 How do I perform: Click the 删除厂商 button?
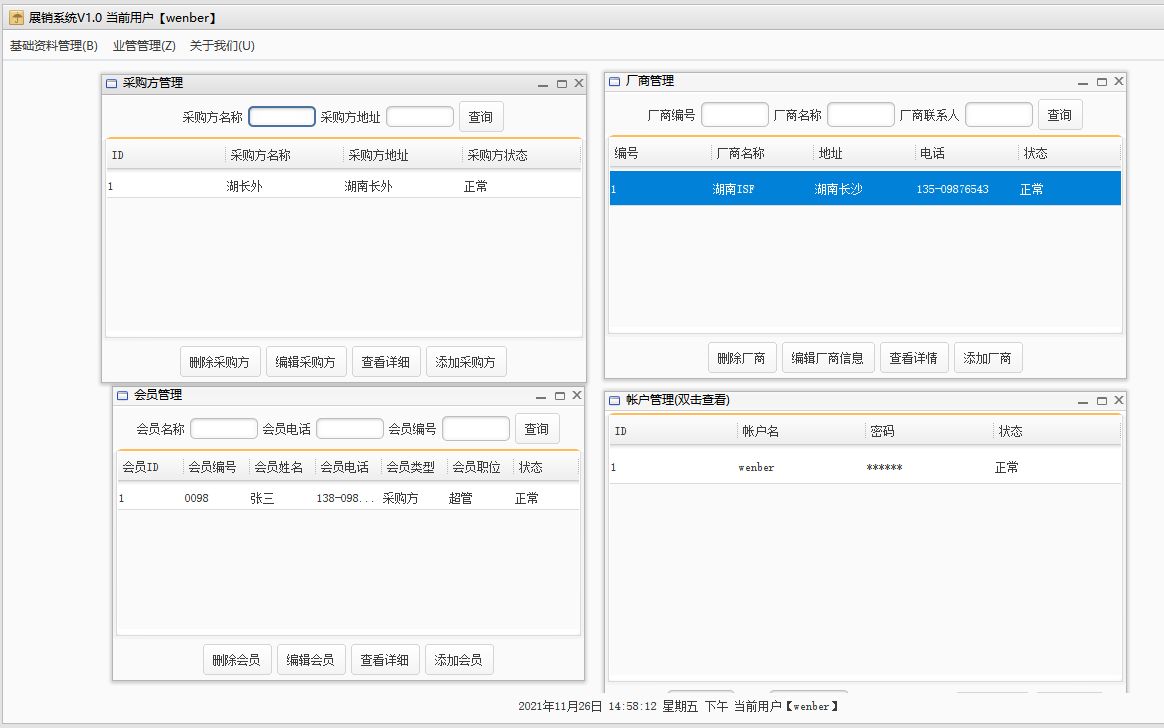coord(740,357)
